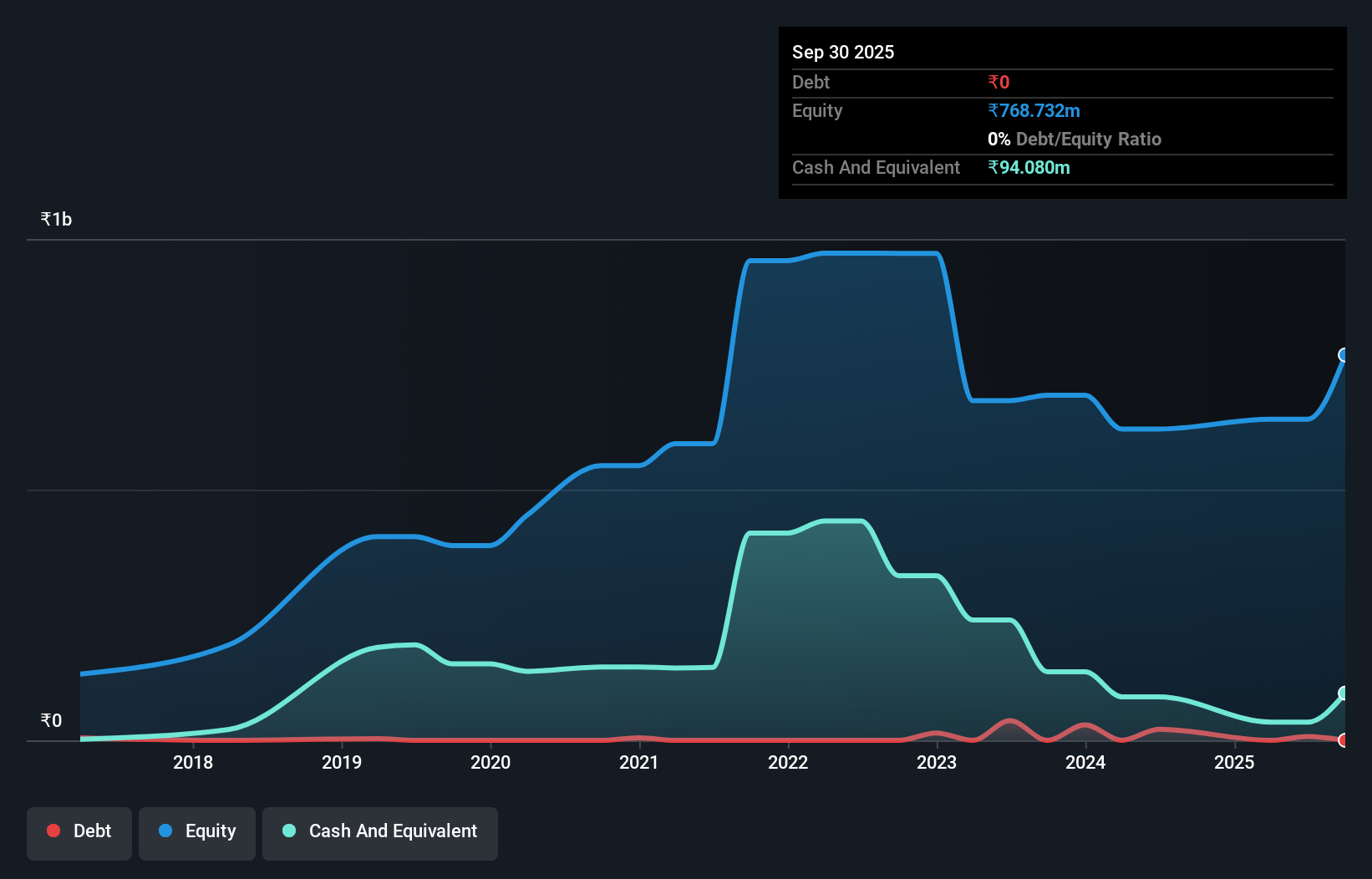Click the ₹1b gridline label
Image resolution: width=1372 pixels, height=879 pixels.
pyautogui.click(x=56, y=218)
